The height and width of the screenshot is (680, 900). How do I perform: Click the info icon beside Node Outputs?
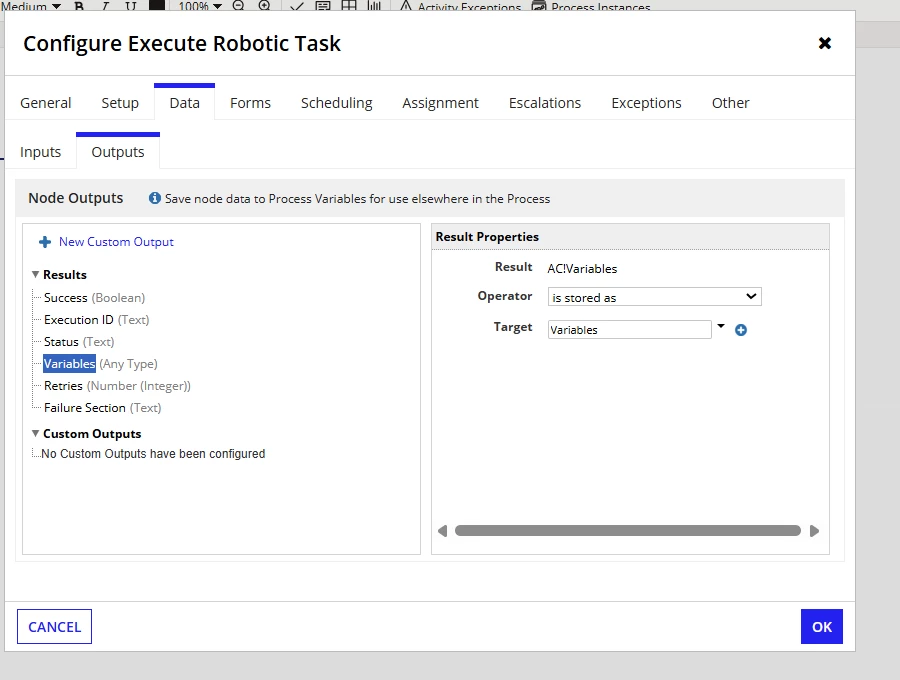tap(154, 198)
